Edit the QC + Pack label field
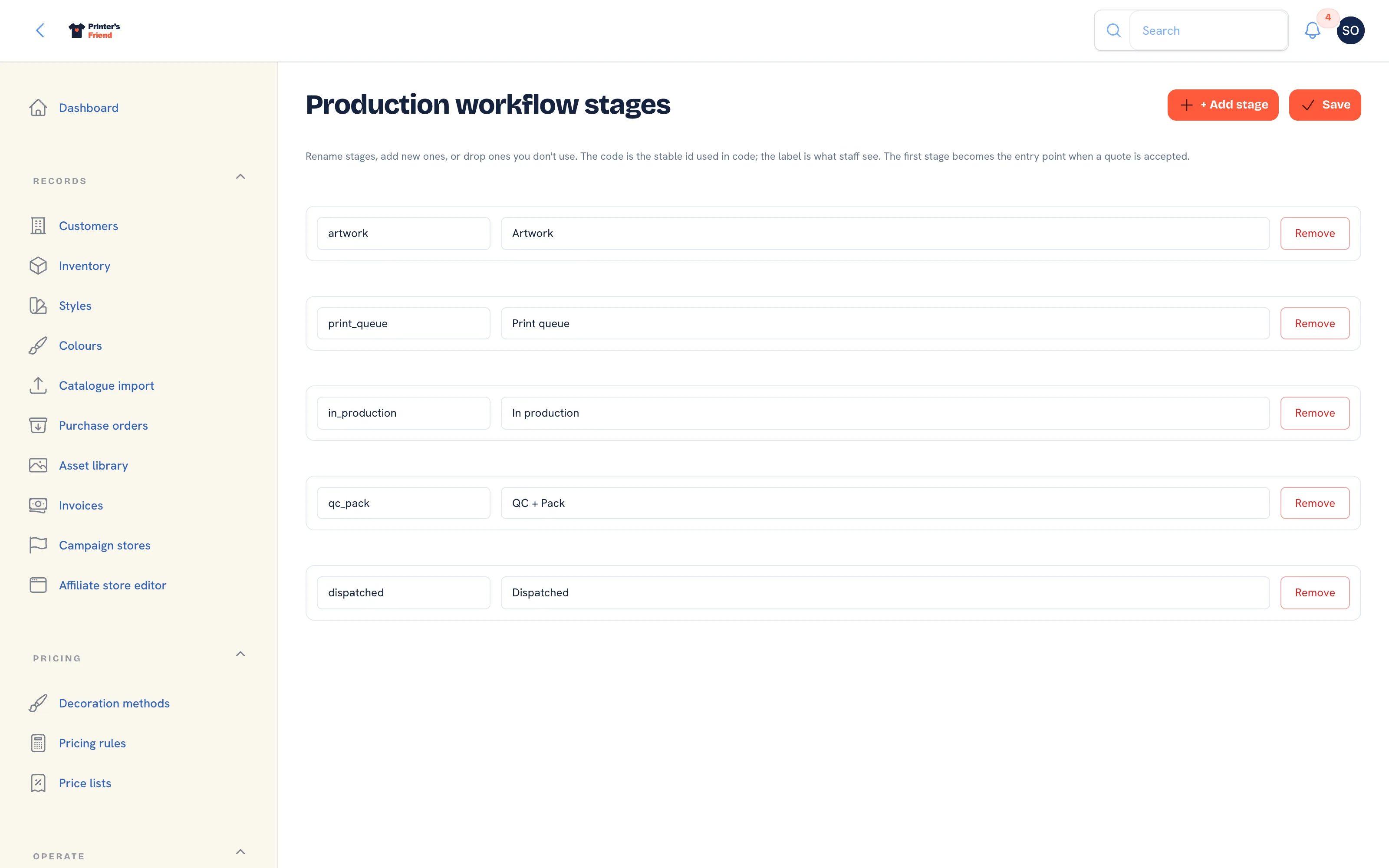This screenshot has width=1389, height=868. tap(885, 503)
